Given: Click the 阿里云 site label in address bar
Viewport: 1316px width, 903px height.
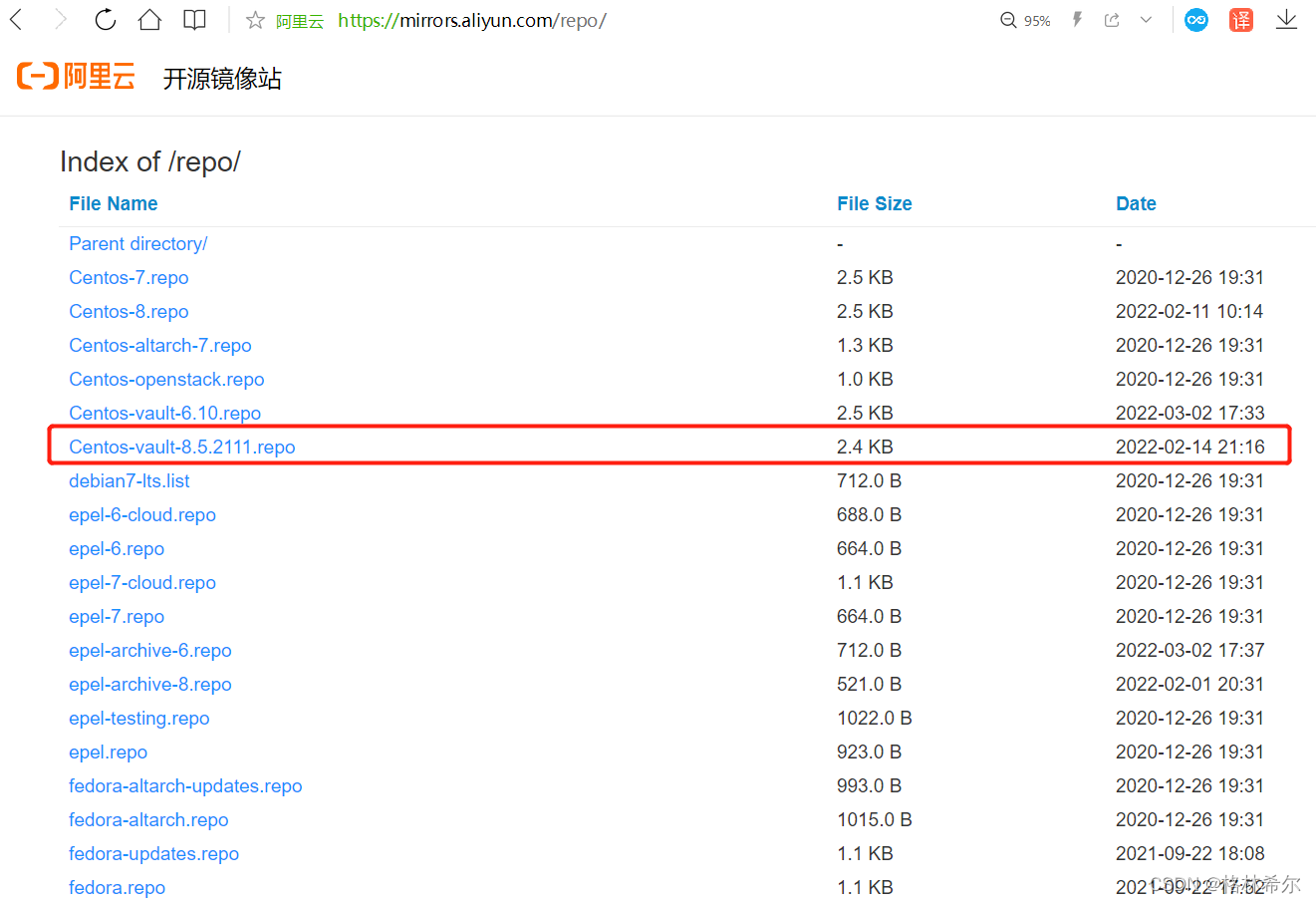Looking at the screenshot, I should click(300, 21).
